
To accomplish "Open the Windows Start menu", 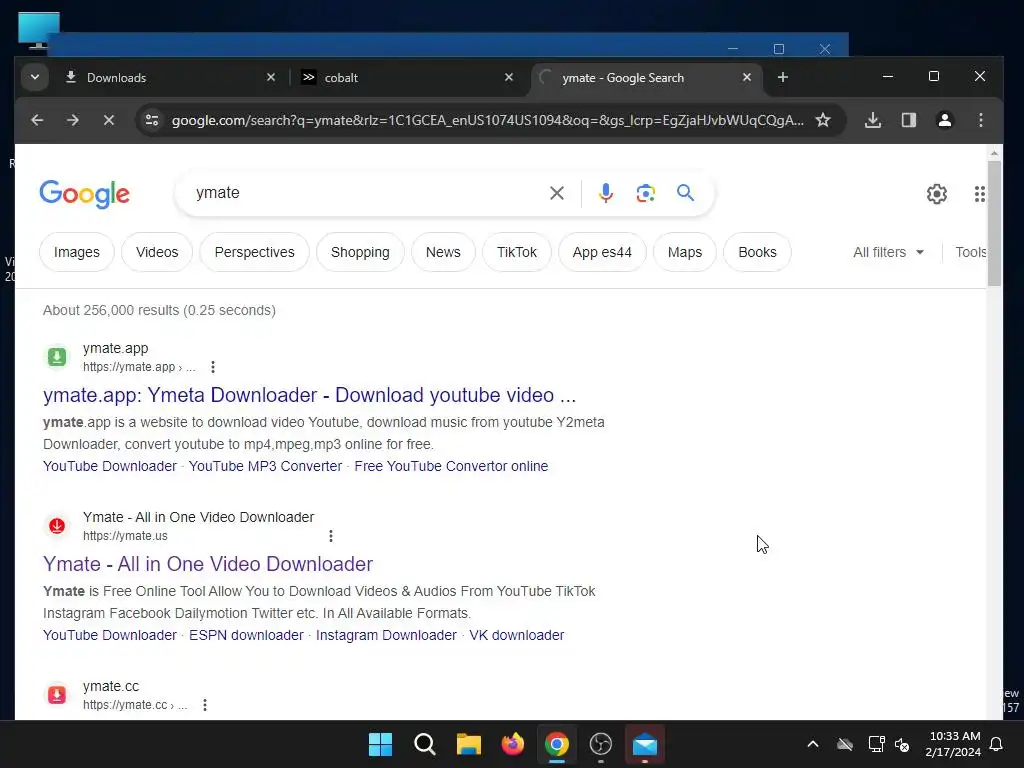I will [380, 744].
